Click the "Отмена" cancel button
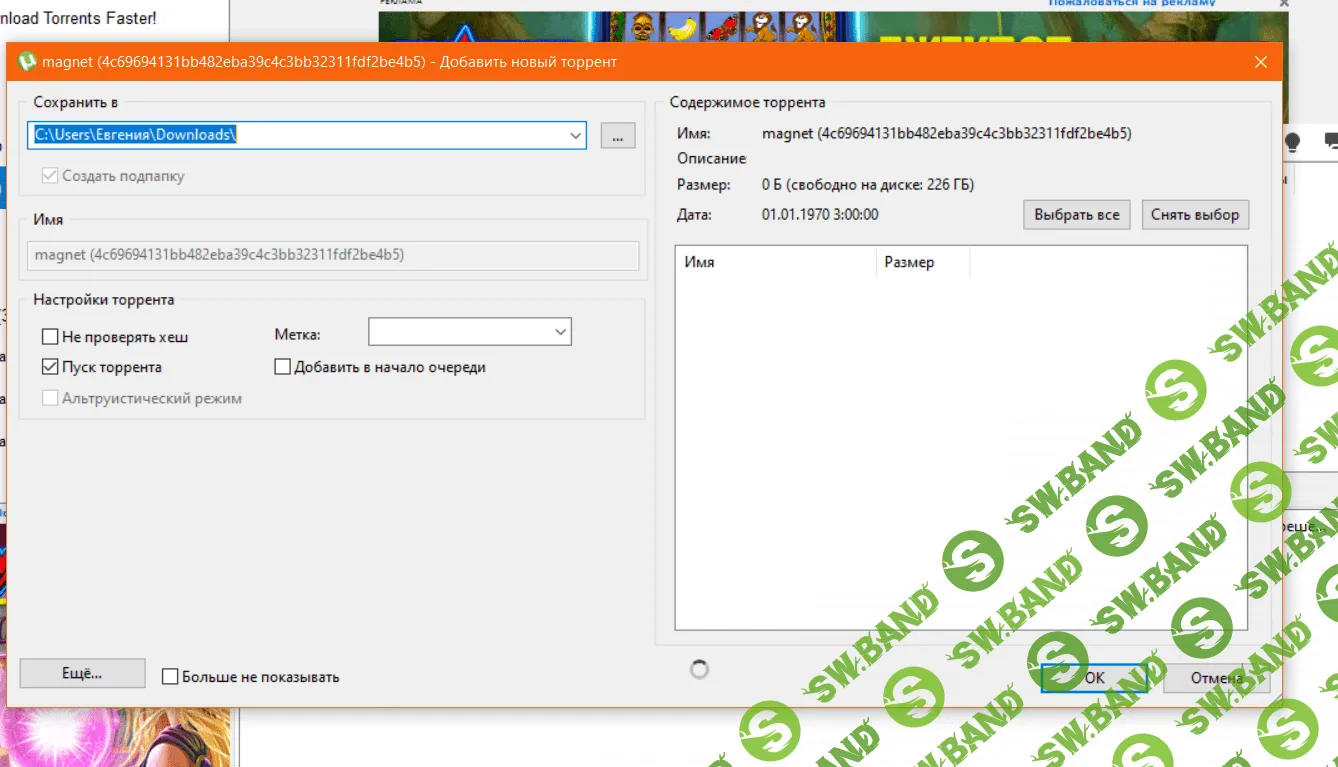The image size is (1338, 767). [1216, 678]
